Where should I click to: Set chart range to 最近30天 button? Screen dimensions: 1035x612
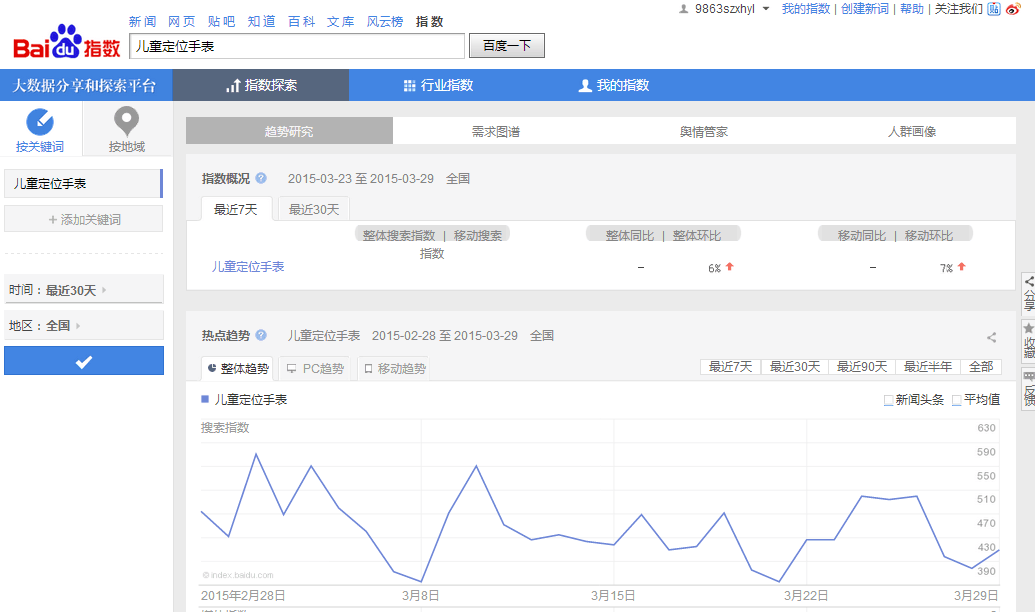795,366
